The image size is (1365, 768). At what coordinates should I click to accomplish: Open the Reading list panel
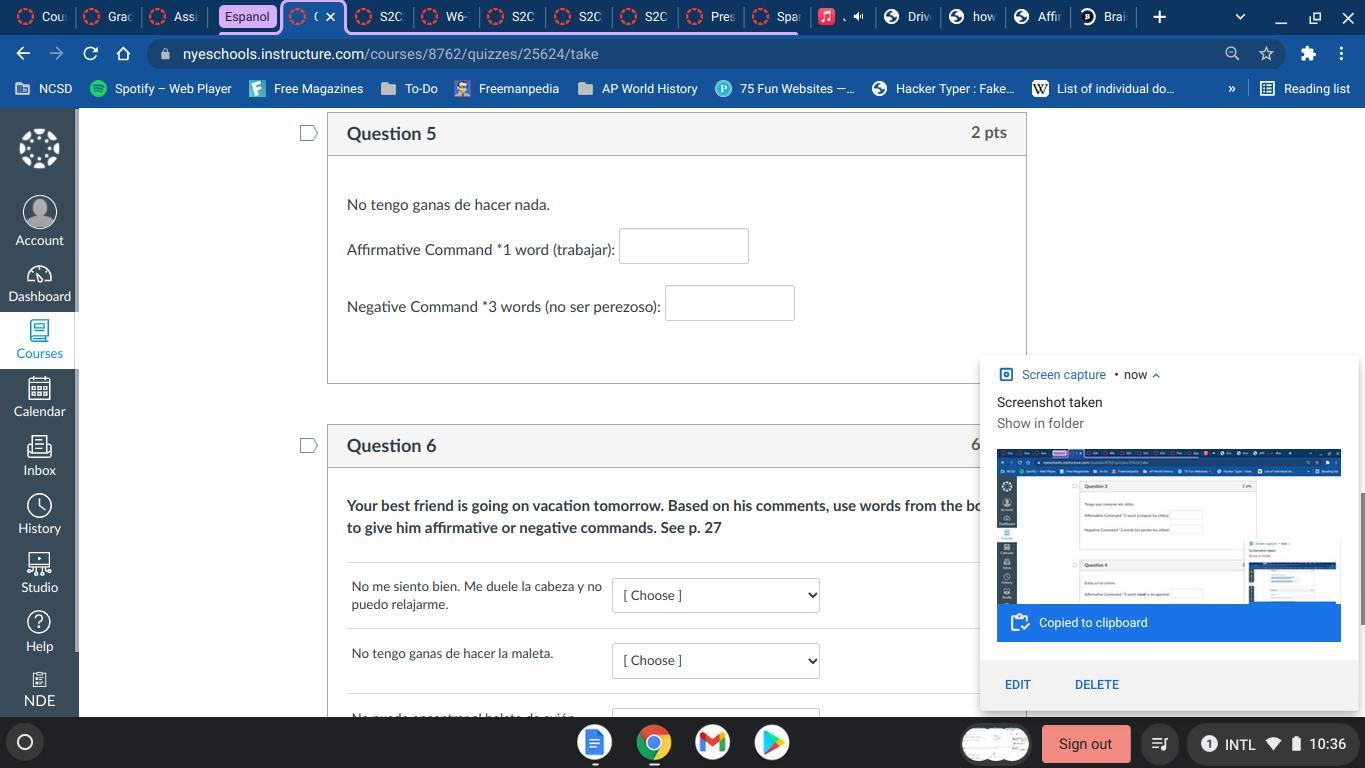[1305, 89]
